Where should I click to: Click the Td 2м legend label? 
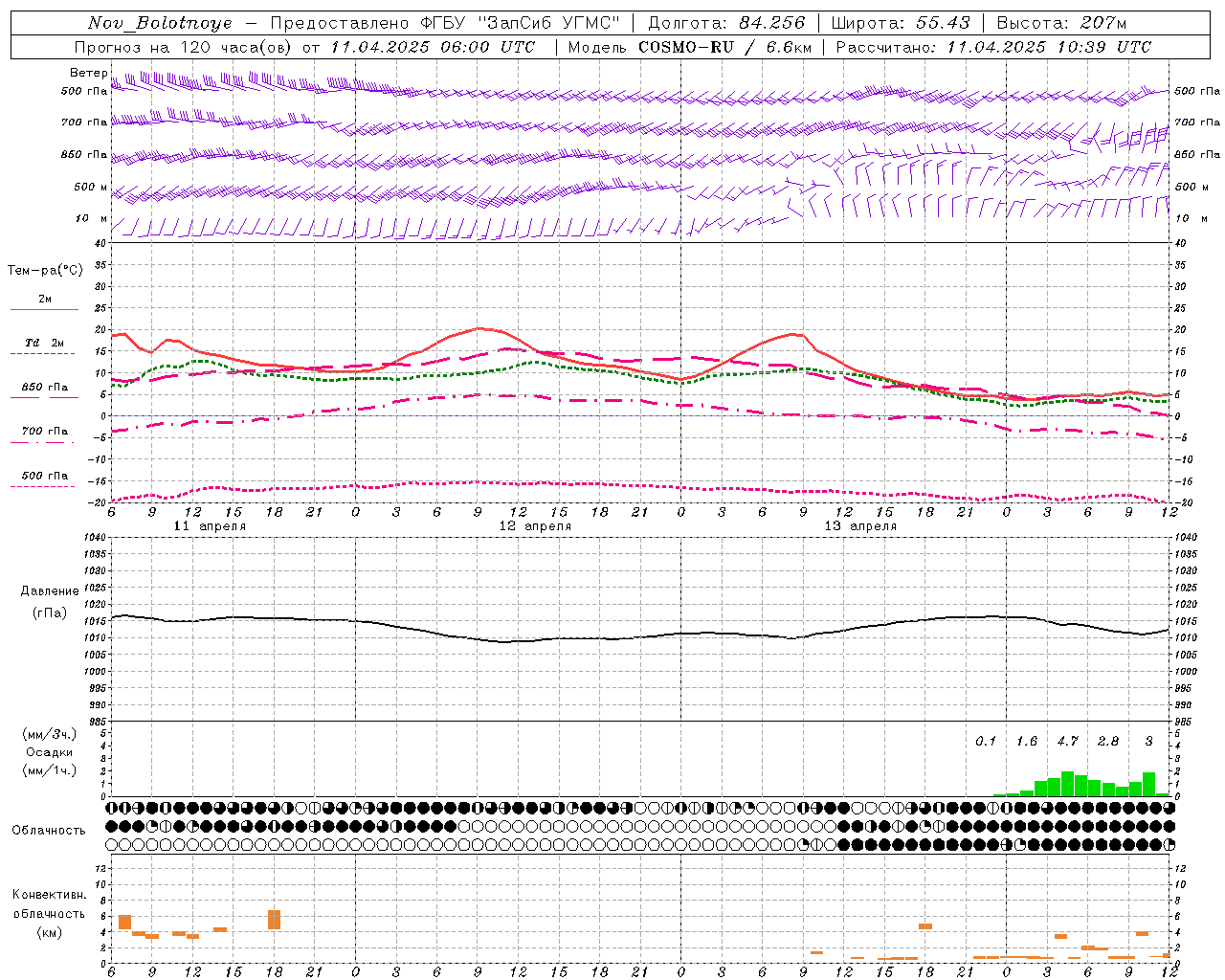point(44,343)
